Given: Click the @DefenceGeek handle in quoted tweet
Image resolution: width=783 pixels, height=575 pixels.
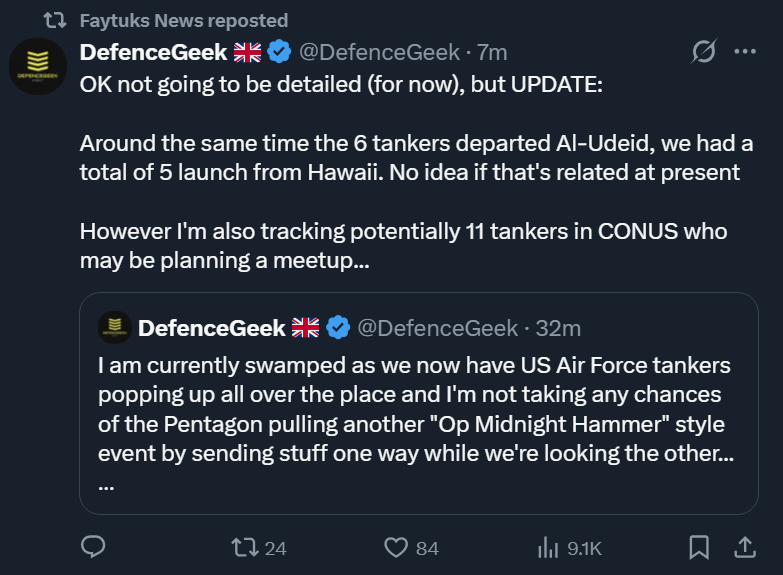Looking at the screenshot, I should 437,327.
